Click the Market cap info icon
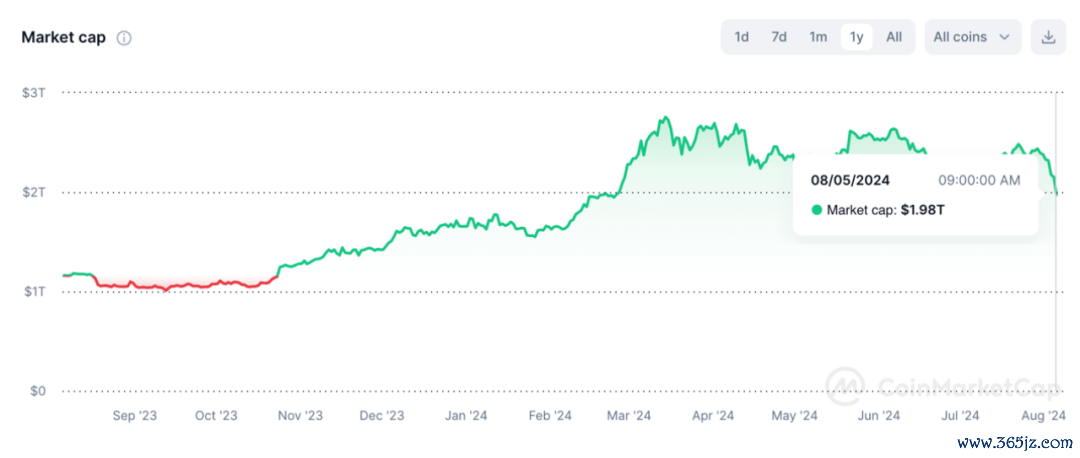 click(124, 38)
